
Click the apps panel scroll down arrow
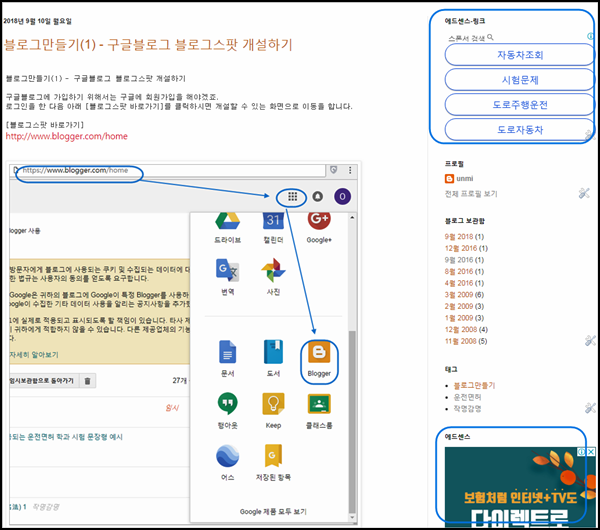tap(352, 518)
